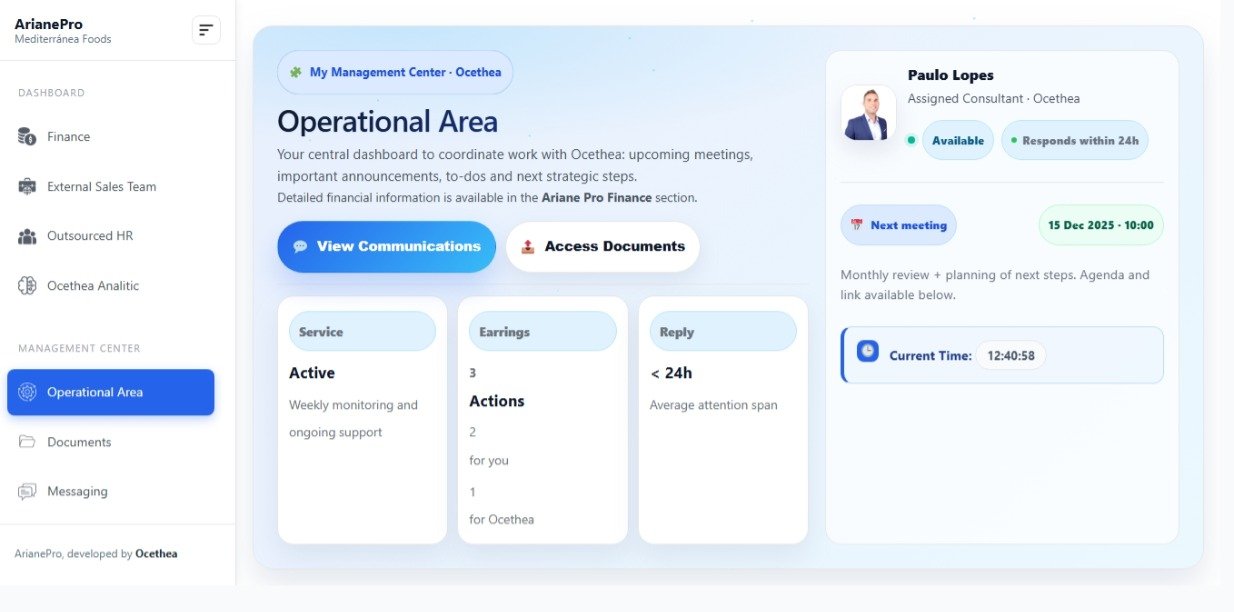The width and height of the screenshot is (1234, 612).
Task: Open the Finance section in sidebar
Action: pyautogui.click(x=68, y=136)
